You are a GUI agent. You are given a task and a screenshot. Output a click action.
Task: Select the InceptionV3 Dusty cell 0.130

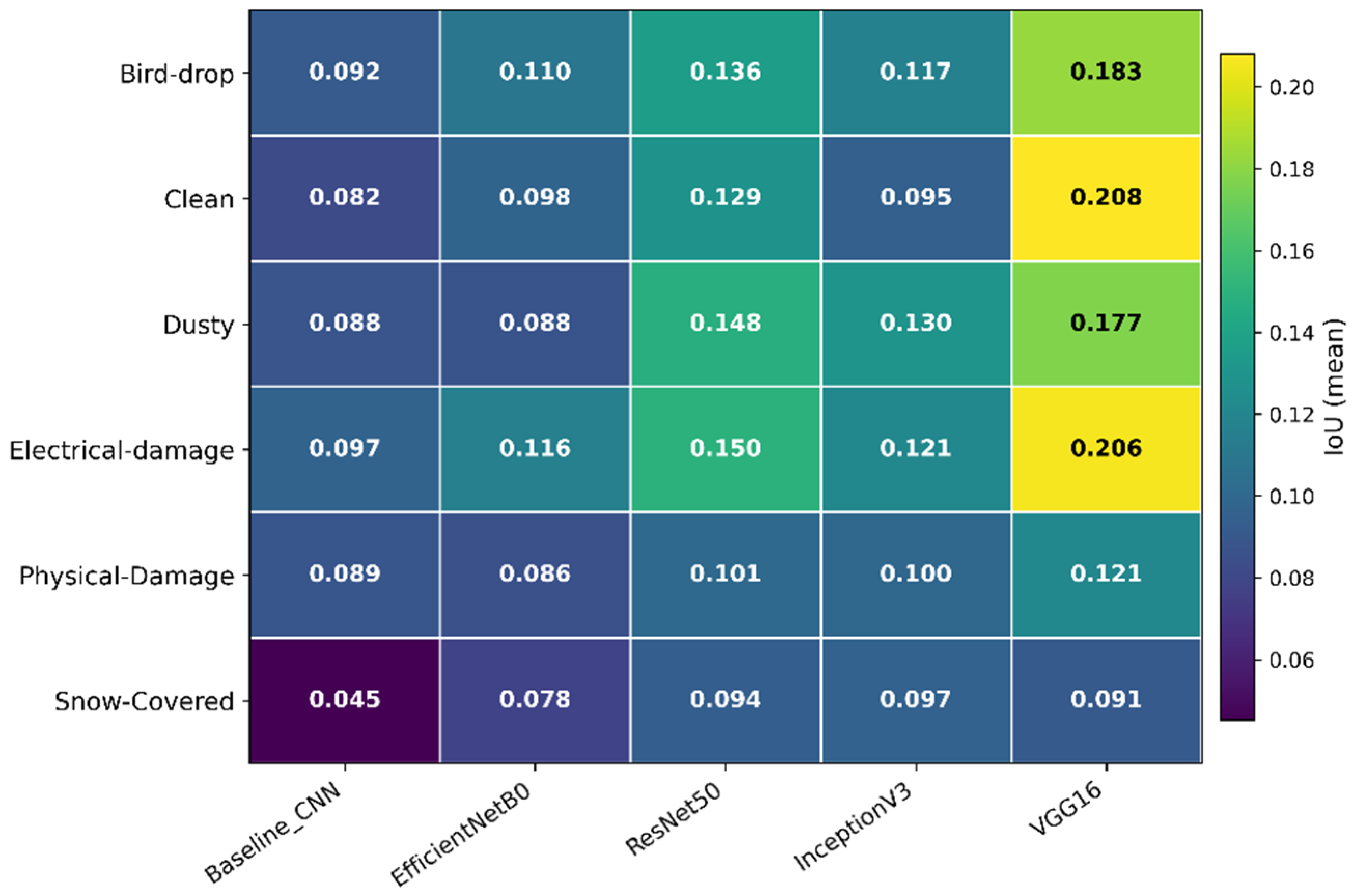tap(916, 324)
